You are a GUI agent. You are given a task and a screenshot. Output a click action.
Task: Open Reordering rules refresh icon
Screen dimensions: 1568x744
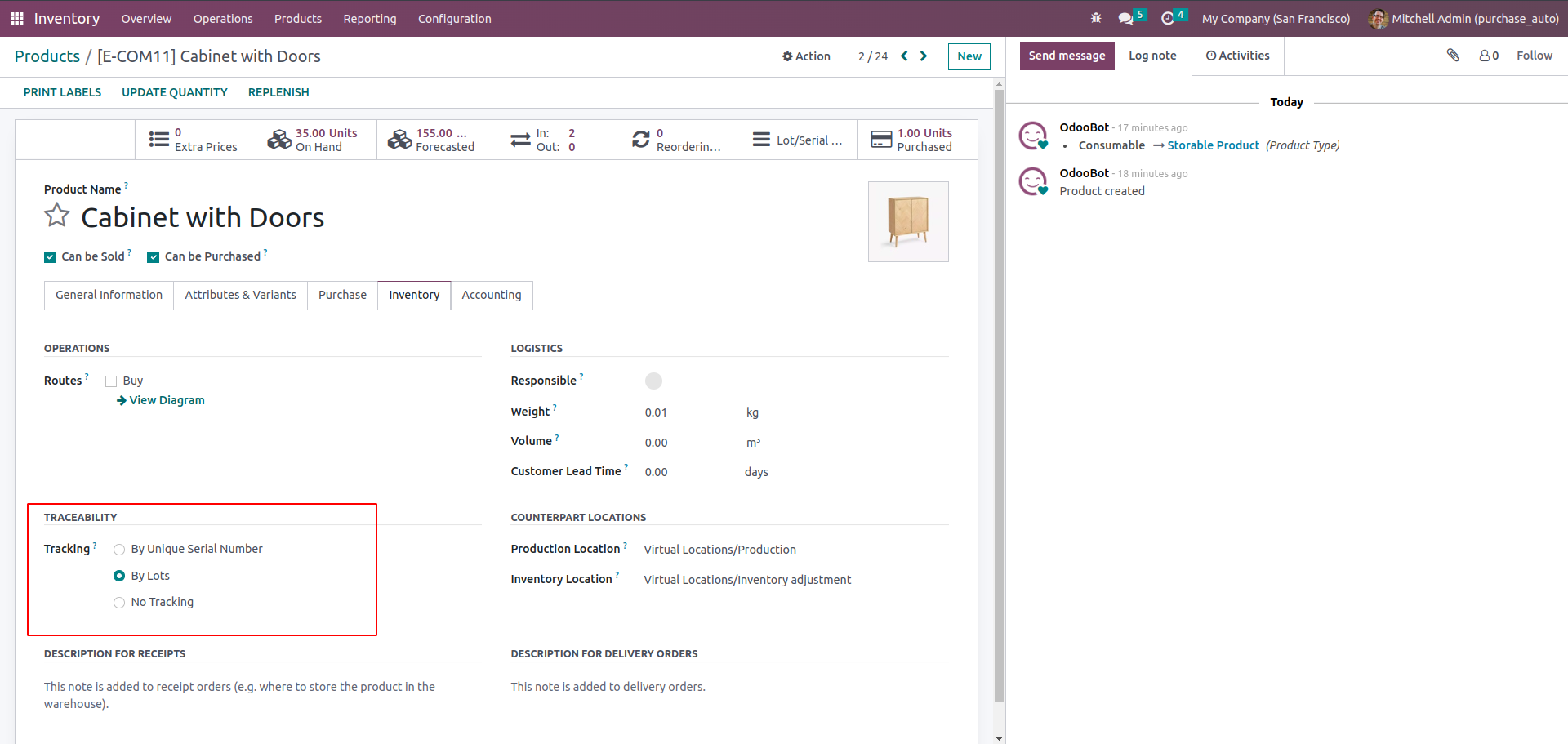641,140
